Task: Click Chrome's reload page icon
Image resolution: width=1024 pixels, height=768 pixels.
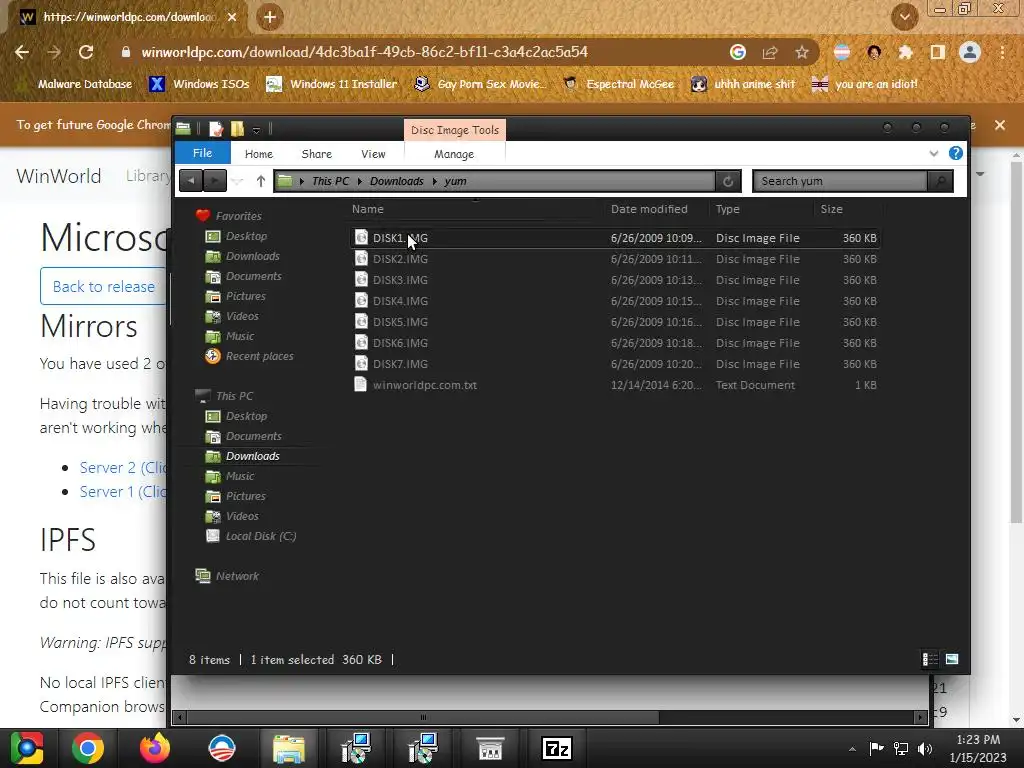Action: (x=86, y=52)
